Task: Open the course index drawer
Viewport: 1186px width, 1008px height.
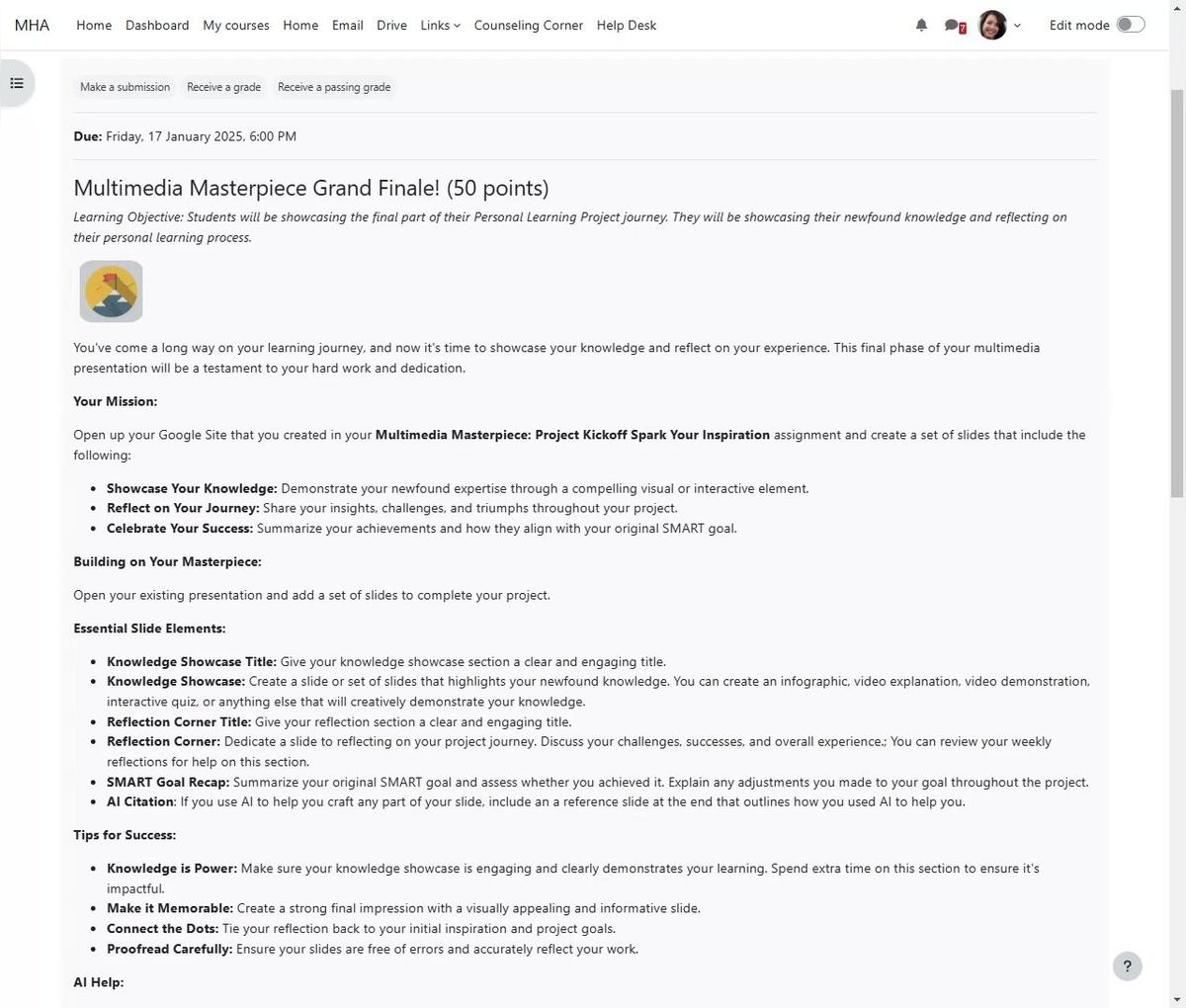Action: pyautogui.click(x=17, y=83)
